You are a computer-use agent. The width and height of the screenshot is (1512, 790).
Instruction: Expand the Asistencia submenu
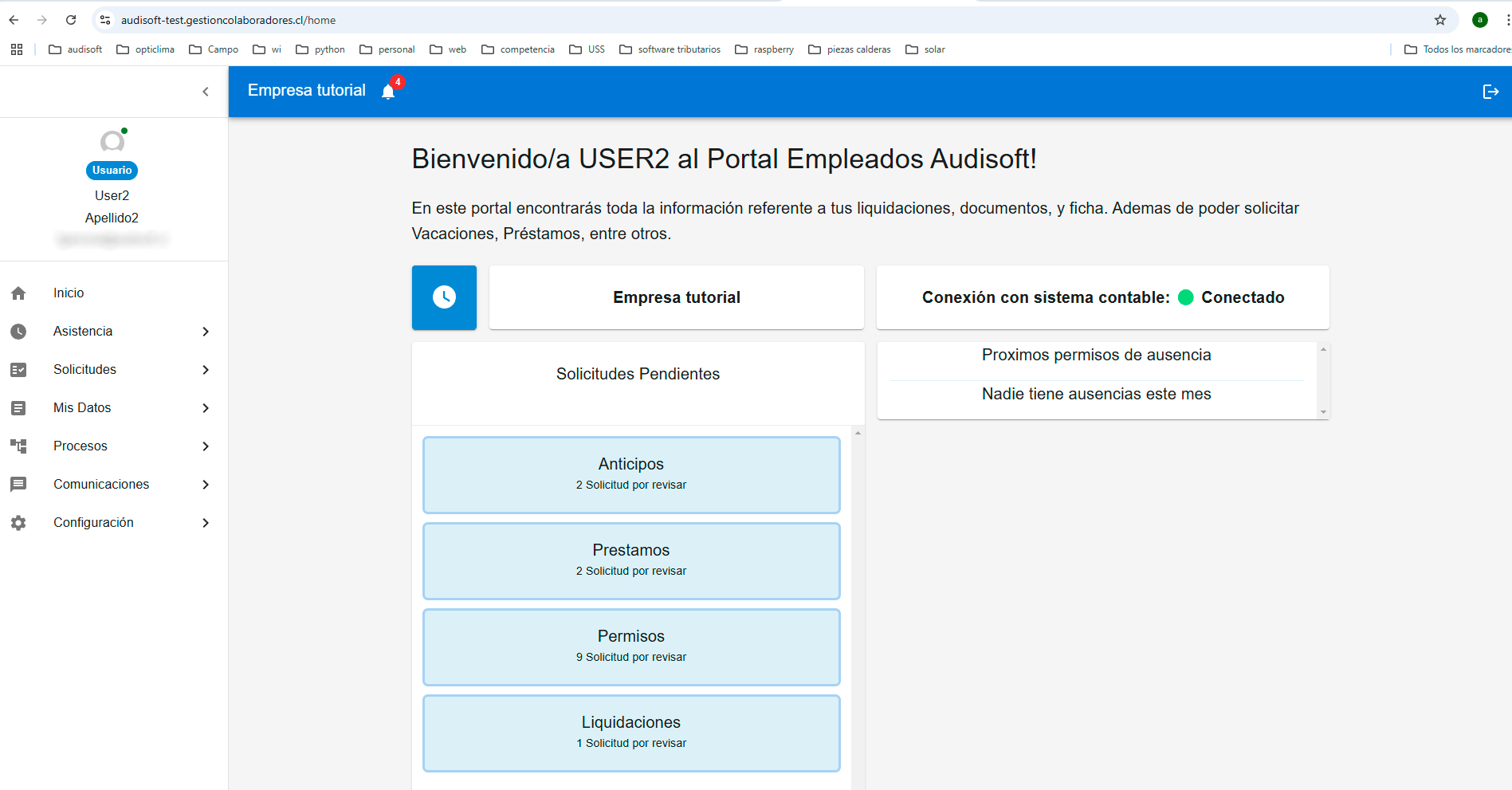coord(205,331)
